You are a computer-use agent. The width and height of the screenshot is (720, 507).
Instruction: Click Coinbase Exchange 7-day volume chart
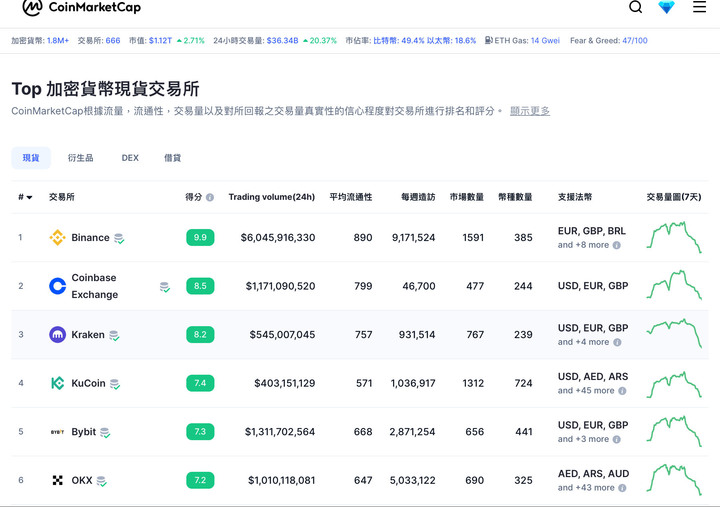click(x=674, y=285)
